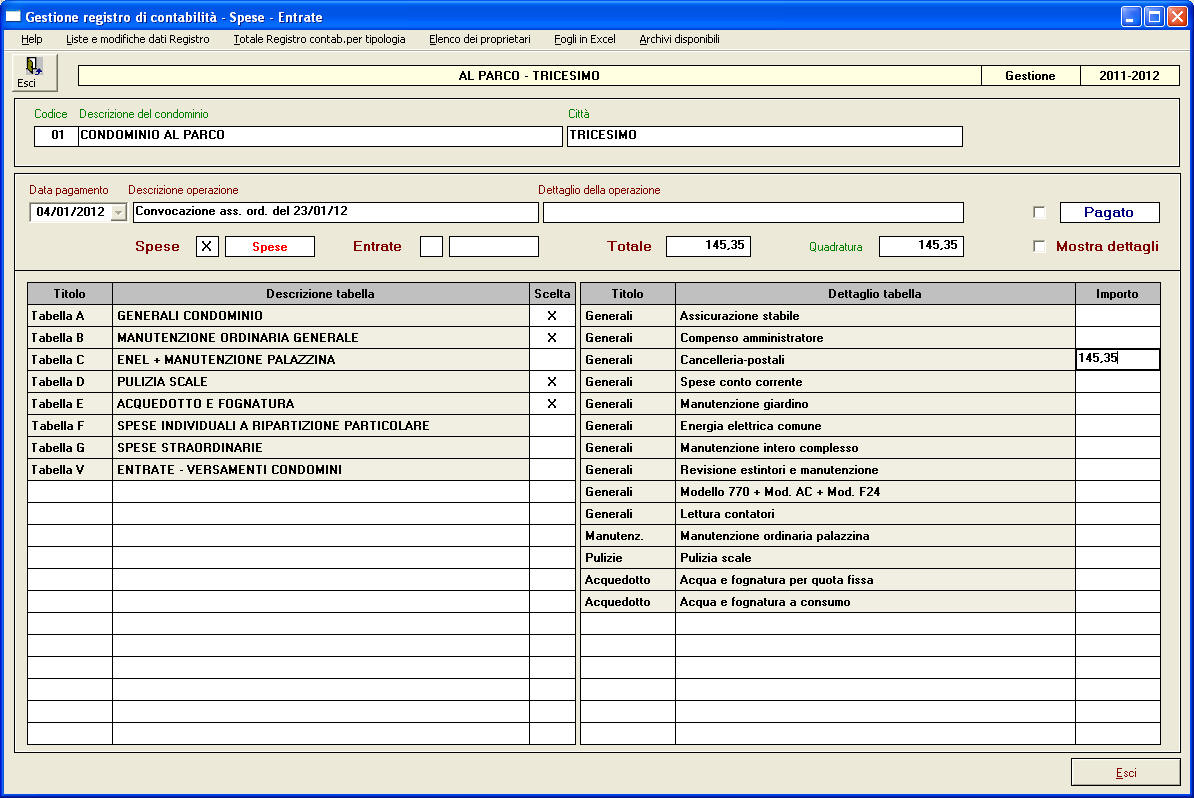Select row SPESE INDIVIDUALI A RIPARTIZIONE PARTICOLARE
This screenshot has width=1194, height=798.
click(301, 426)
